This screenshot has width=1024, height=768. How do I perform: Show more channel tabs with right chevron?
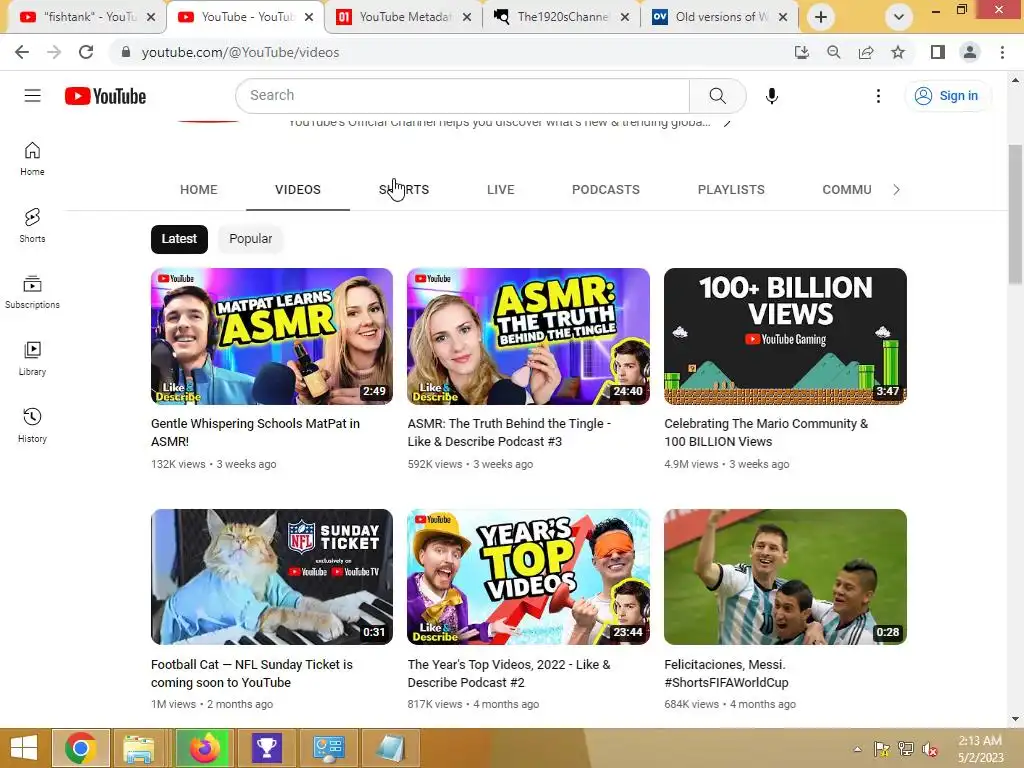896,189
